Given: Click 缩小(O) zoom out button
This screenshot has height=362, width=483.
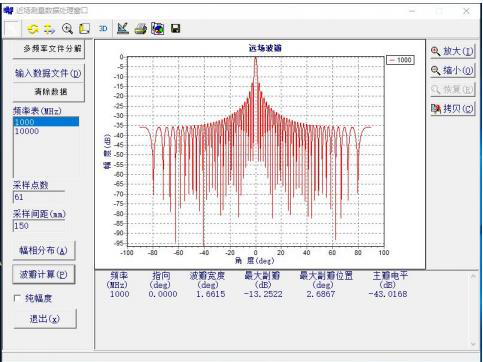Looking at the screenshot, I should point(452,70).
